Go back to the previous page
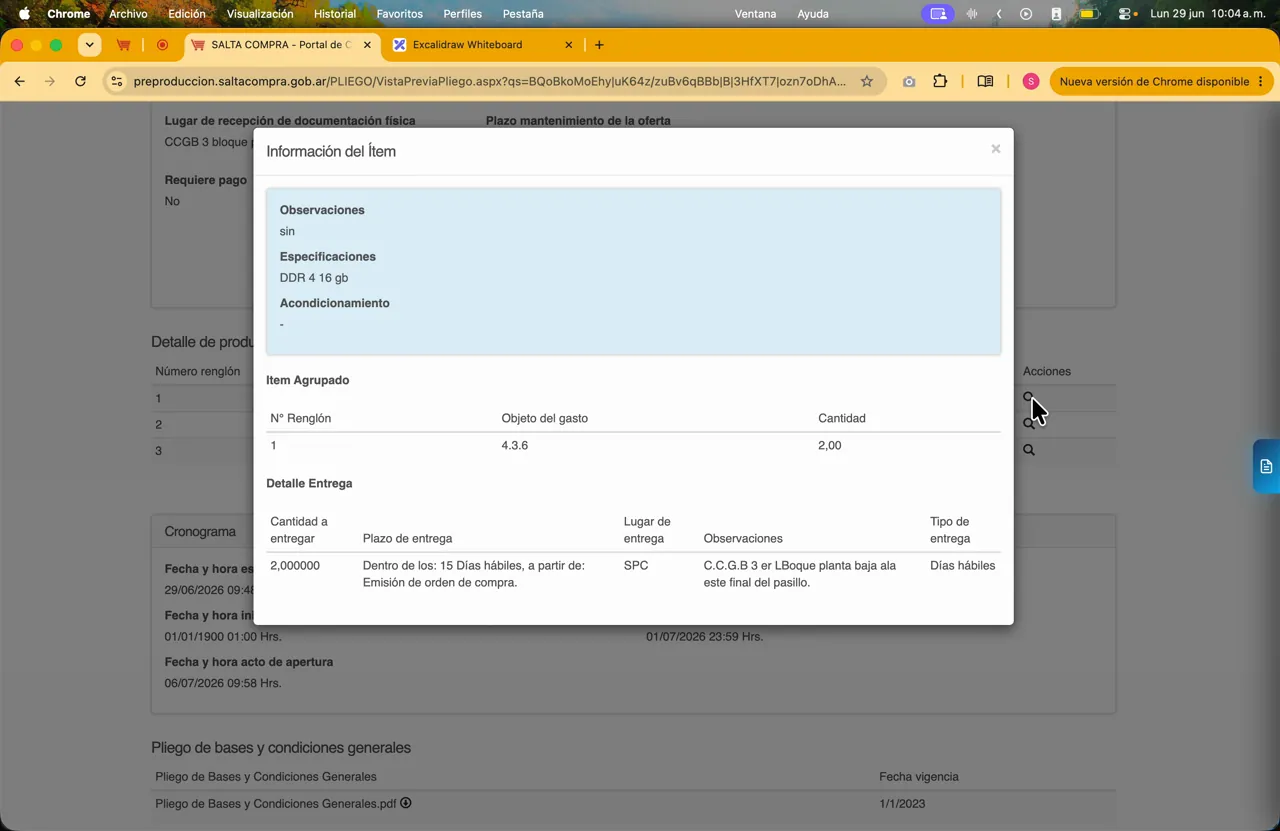1280x831 pixels. tap(20, 81)
